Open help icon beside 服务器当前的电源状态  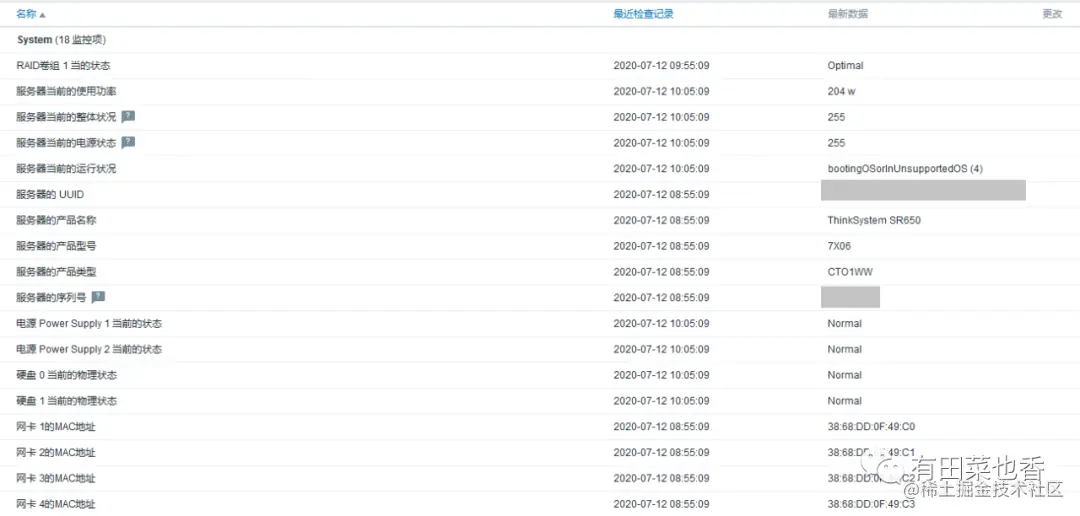(x=128, y=143)
